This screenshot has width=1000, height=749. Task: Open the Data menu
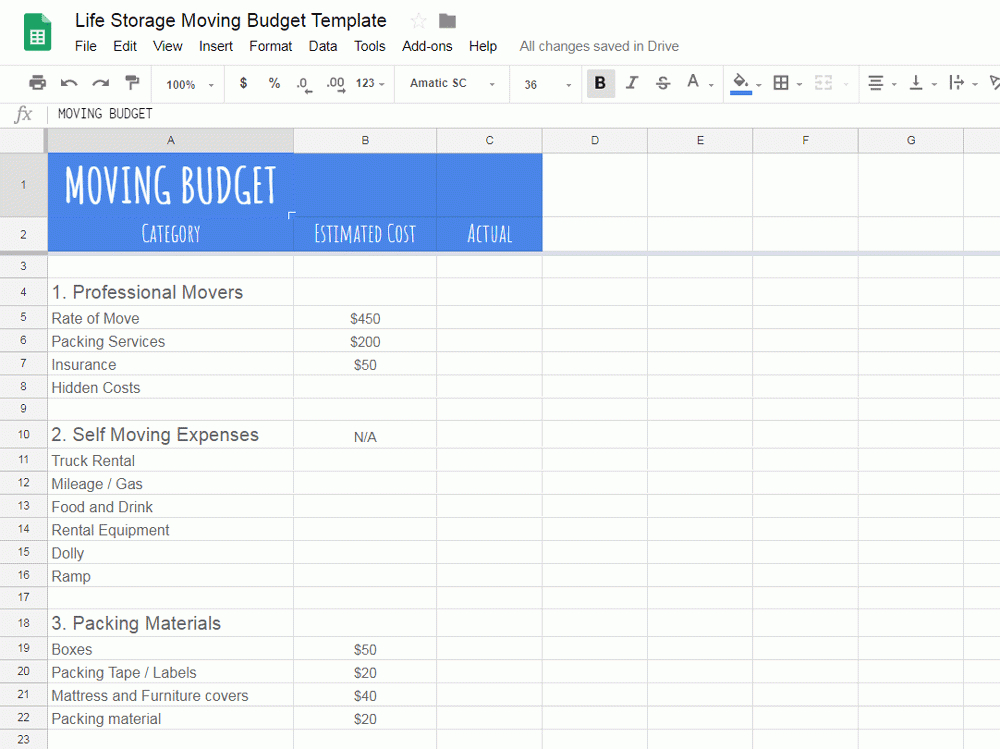tap(323, 46)
